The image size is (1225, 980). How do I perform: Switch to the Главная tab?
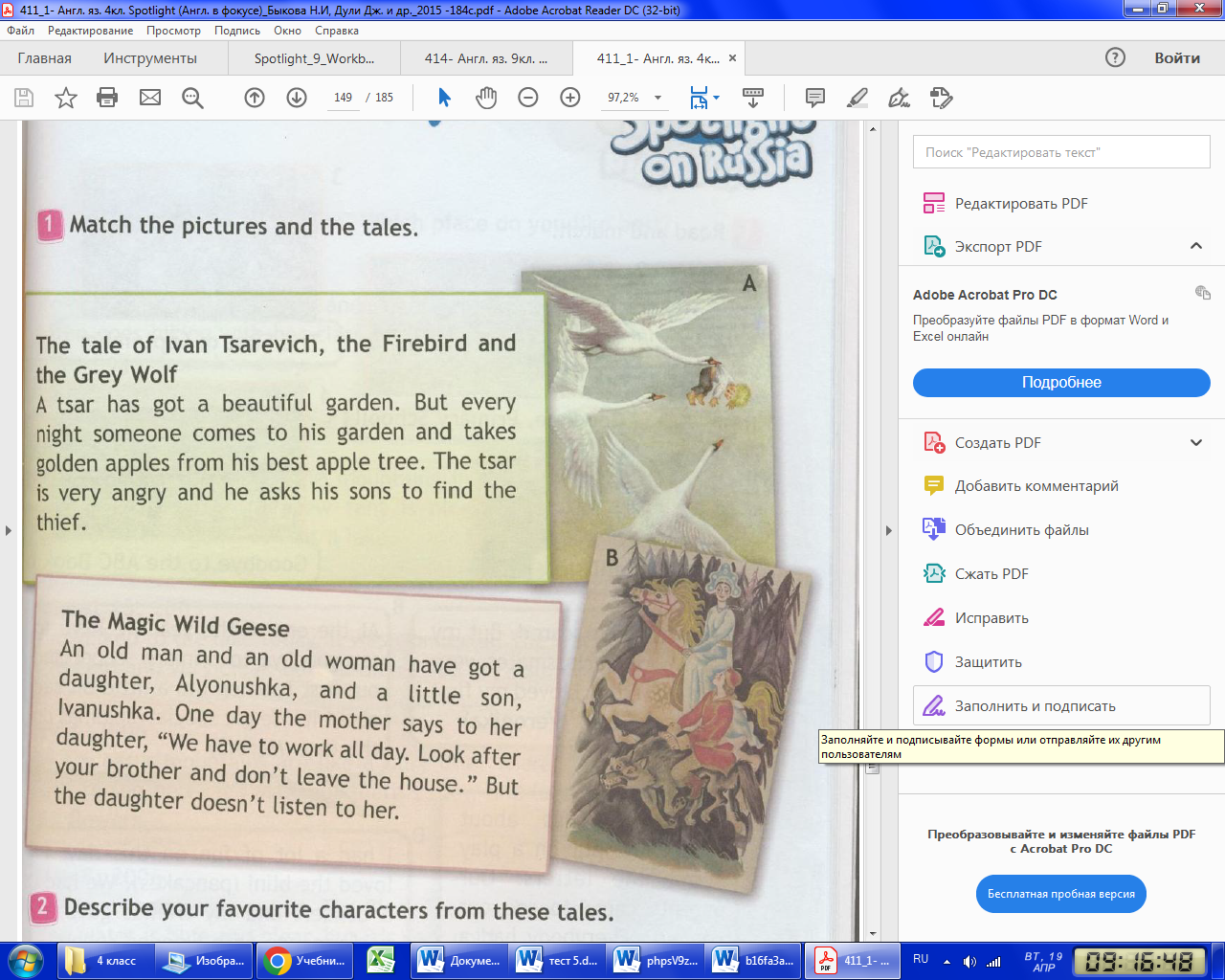point(44,58)
